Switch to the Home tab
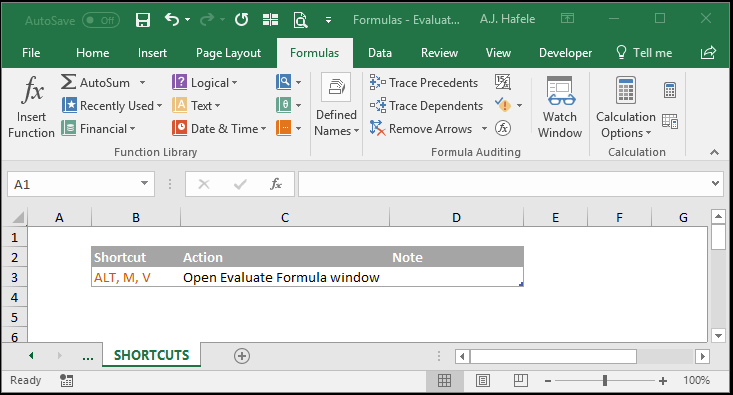Viewport: 733px width, 395px height. [93, 53]
